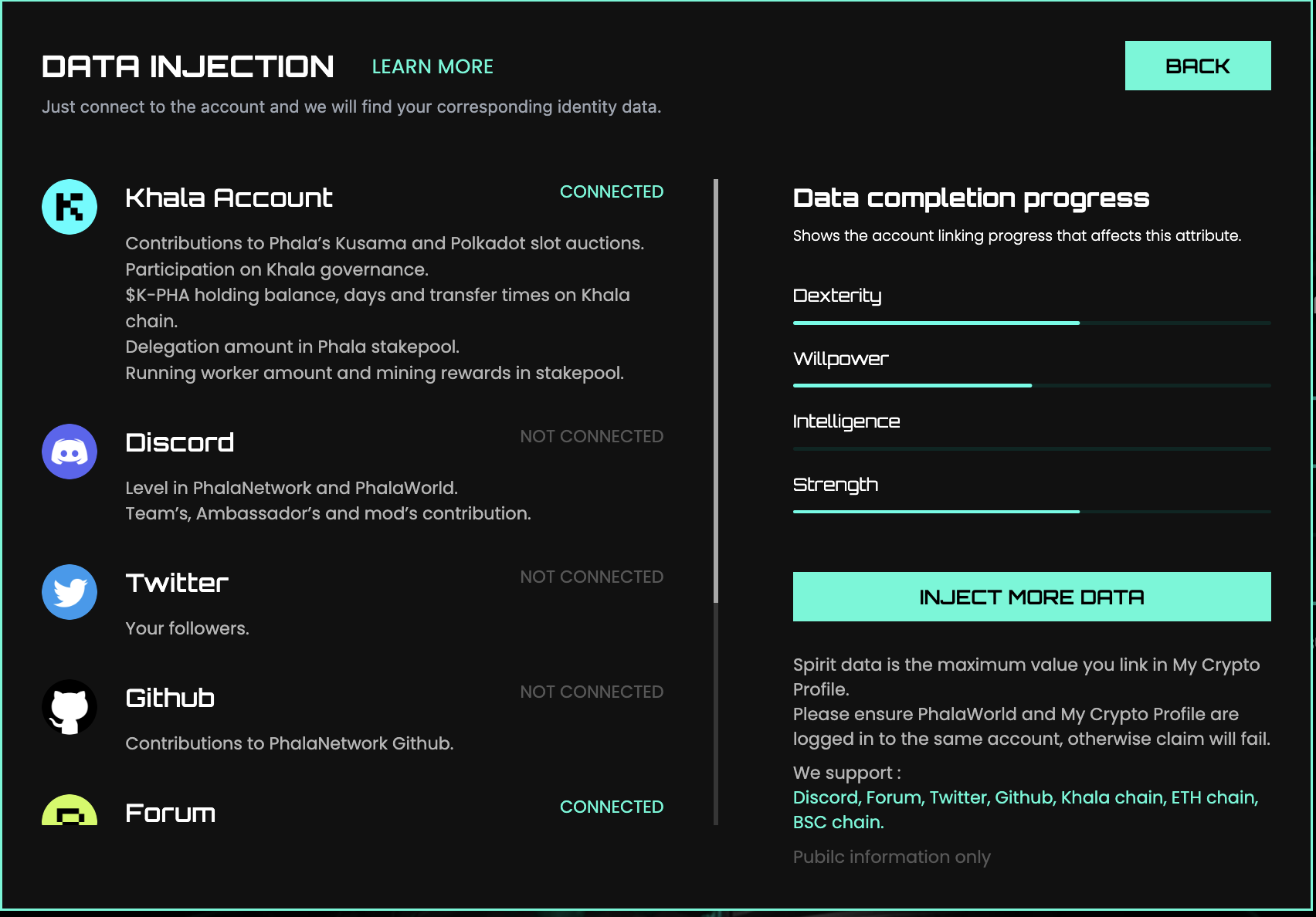This screenshot has width=1316, height=917.
Task: Click the Forum icon
Action: coord(70,810)
